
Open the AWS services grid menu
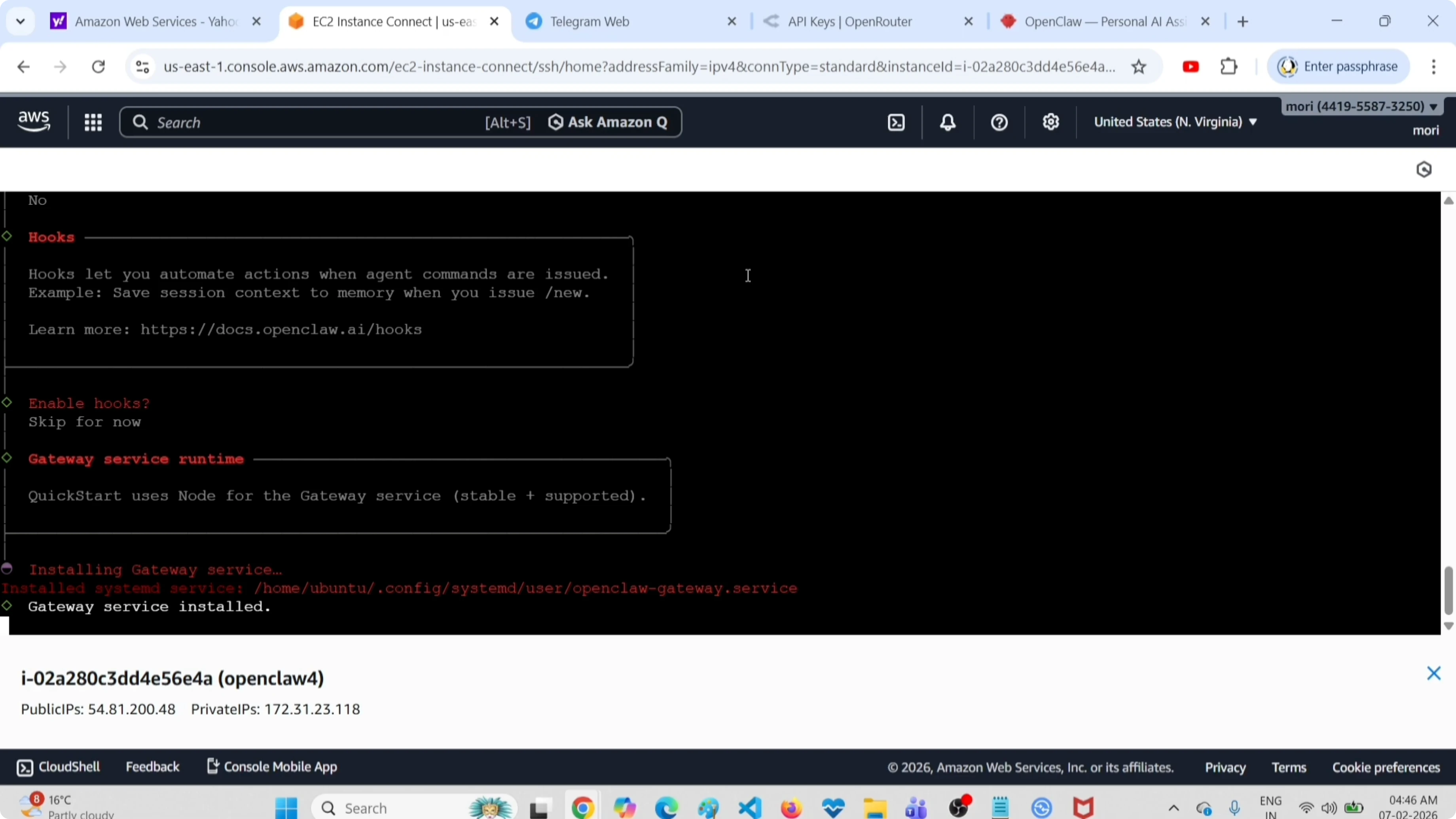coord(93,122)
